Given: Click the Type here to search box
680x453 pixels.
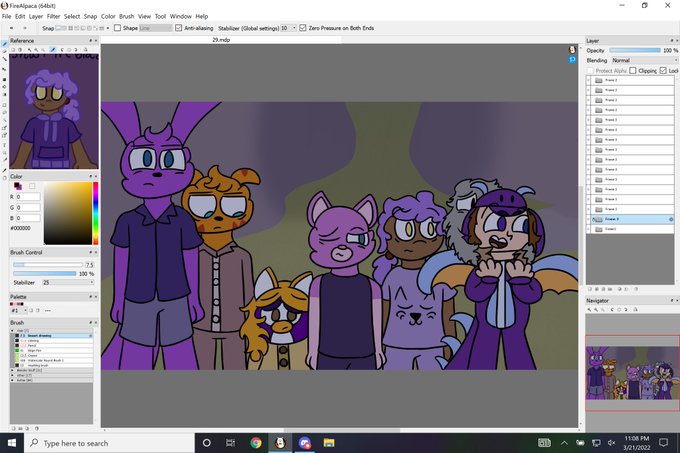Looking at the screenshot, I should tap(109, 443).
